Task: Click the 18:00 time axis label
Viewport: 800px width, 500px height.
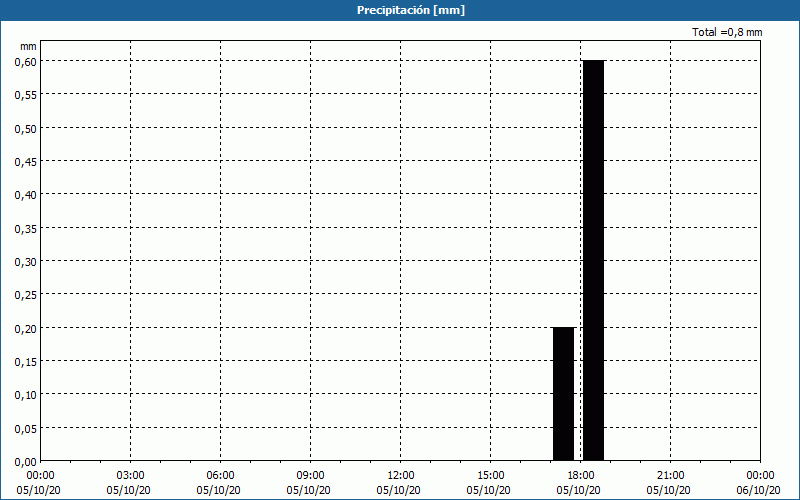Action: coord(581,476)
